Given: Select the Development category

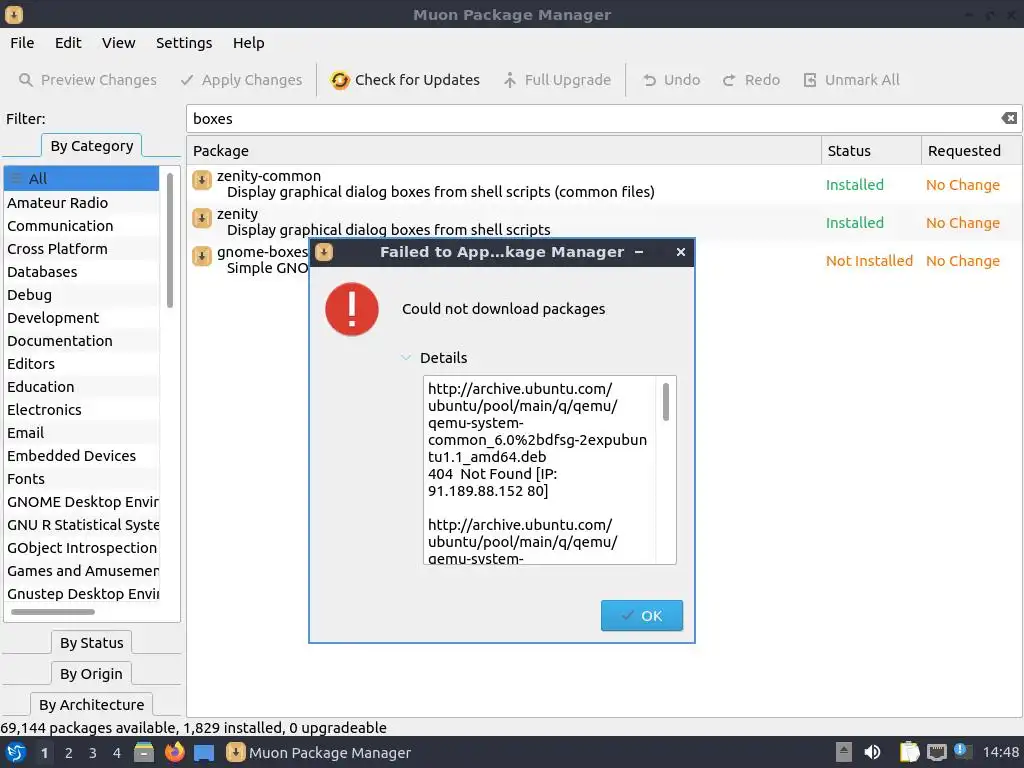Looking at the screenshot, I should [x=82, y=318].
